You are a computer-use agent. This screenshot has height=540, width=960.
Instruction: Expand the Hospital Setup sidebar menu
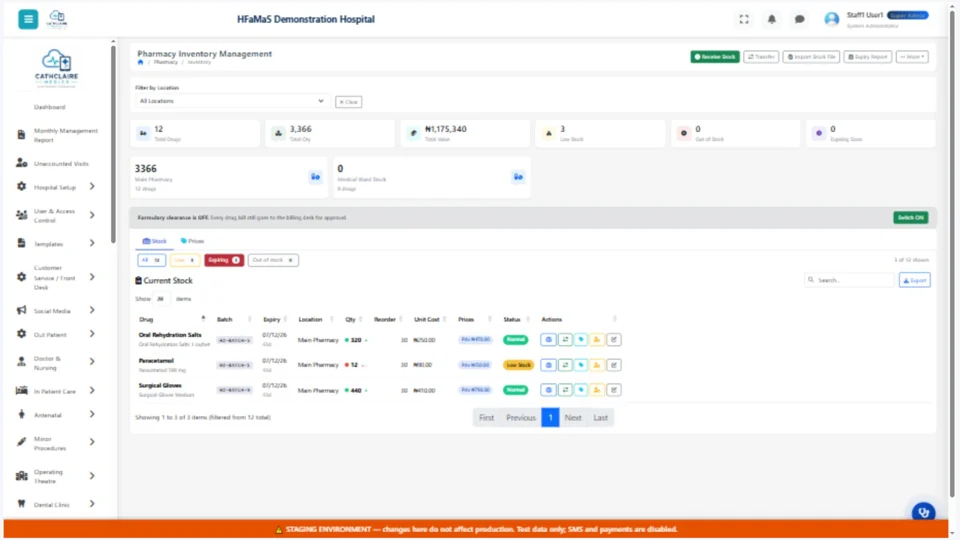[x=56, y=187]
